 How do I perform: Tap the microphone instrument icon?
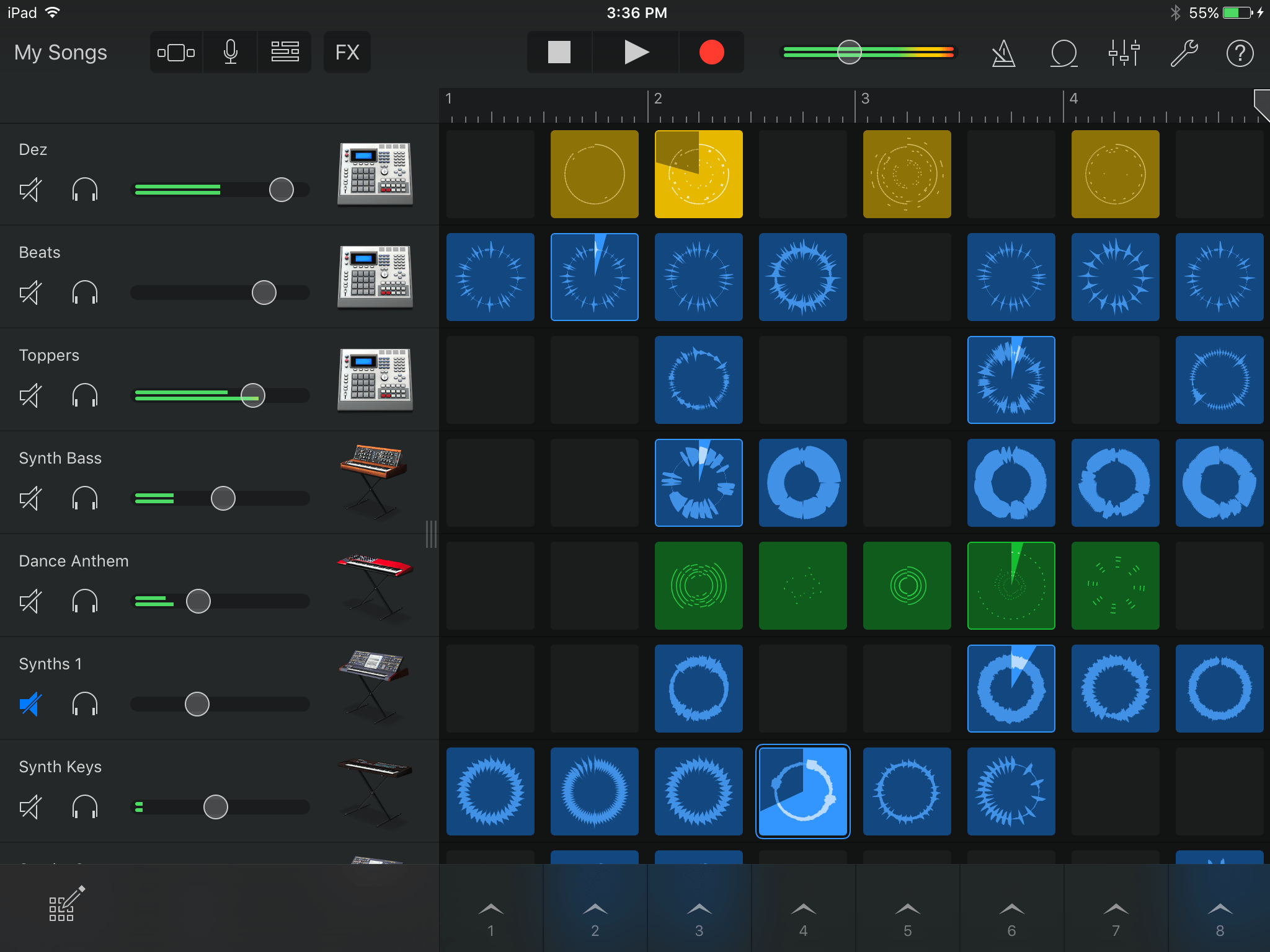click(230, 53)
